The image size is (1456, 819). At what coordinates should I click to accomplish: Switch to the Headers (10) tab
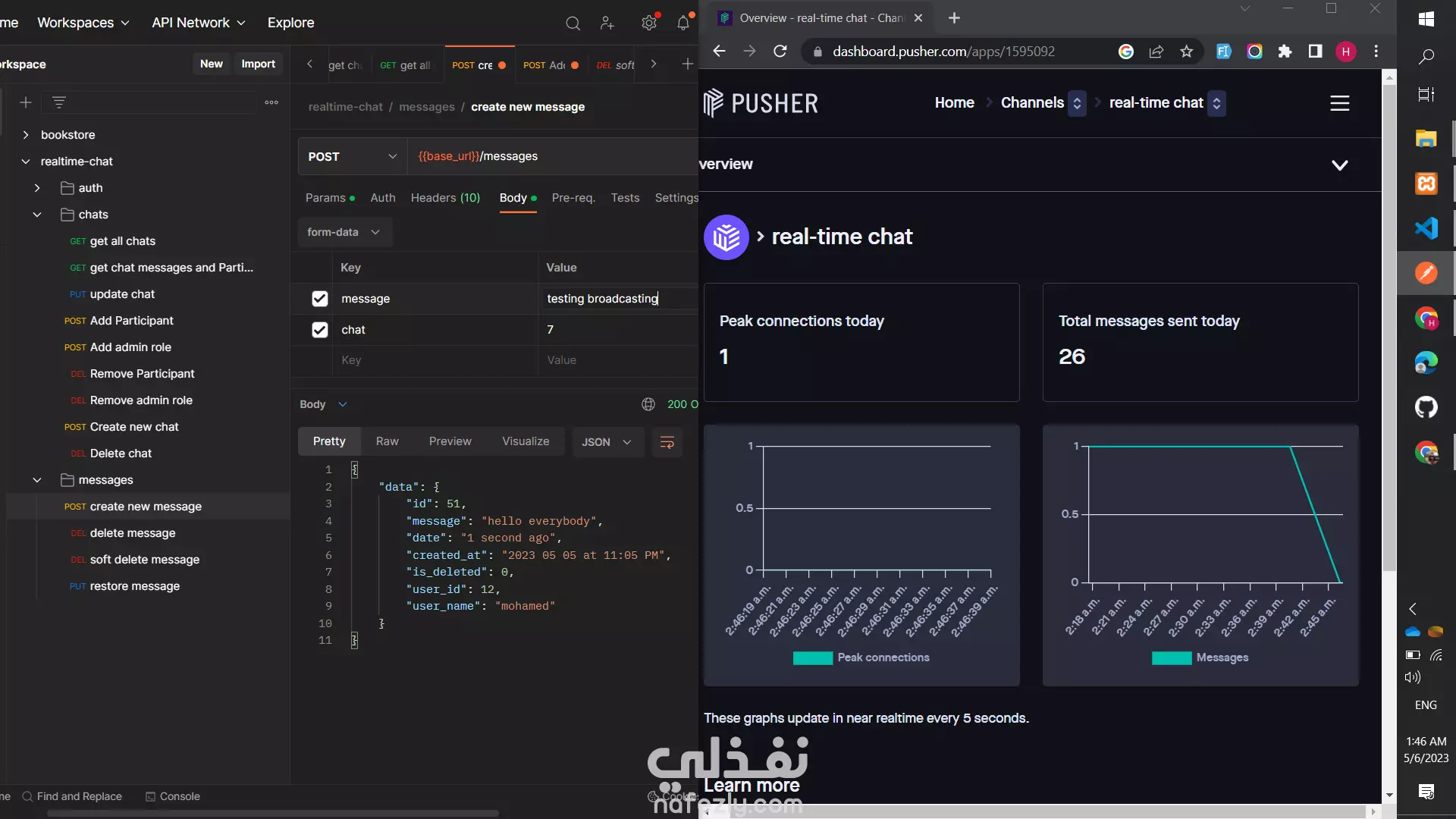point(445,198)
